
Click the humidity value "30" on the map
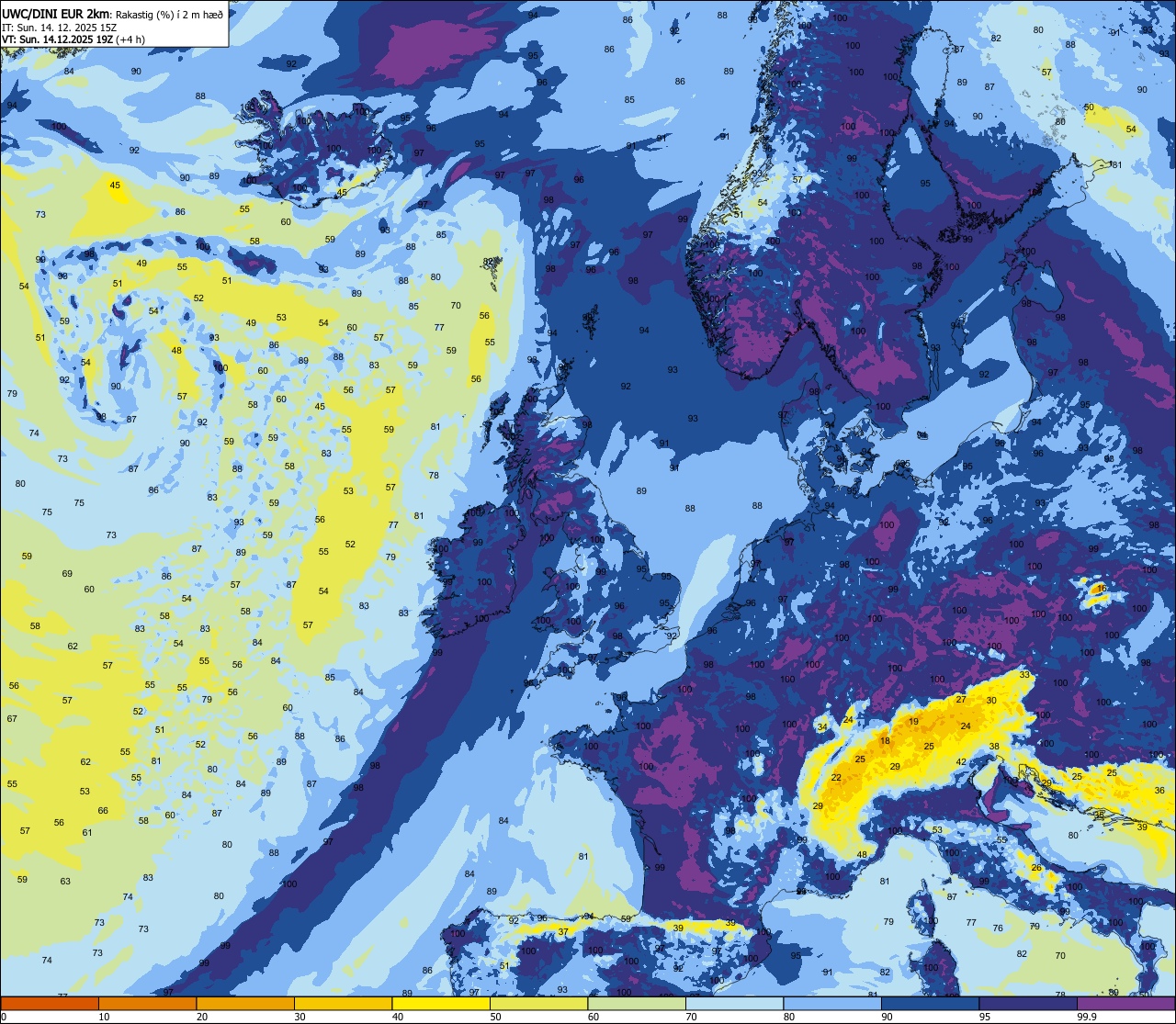pos(991,701)
